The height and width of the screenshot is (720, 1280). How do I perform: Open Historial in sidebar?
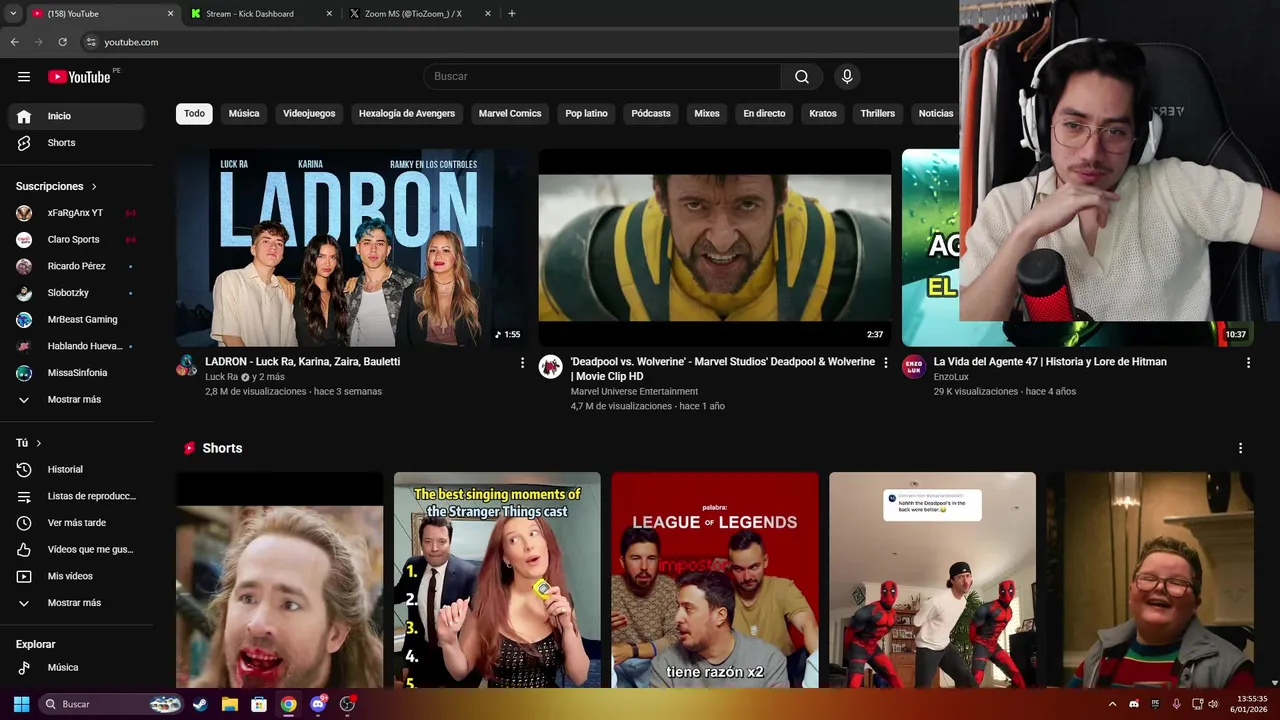(77, 469)
